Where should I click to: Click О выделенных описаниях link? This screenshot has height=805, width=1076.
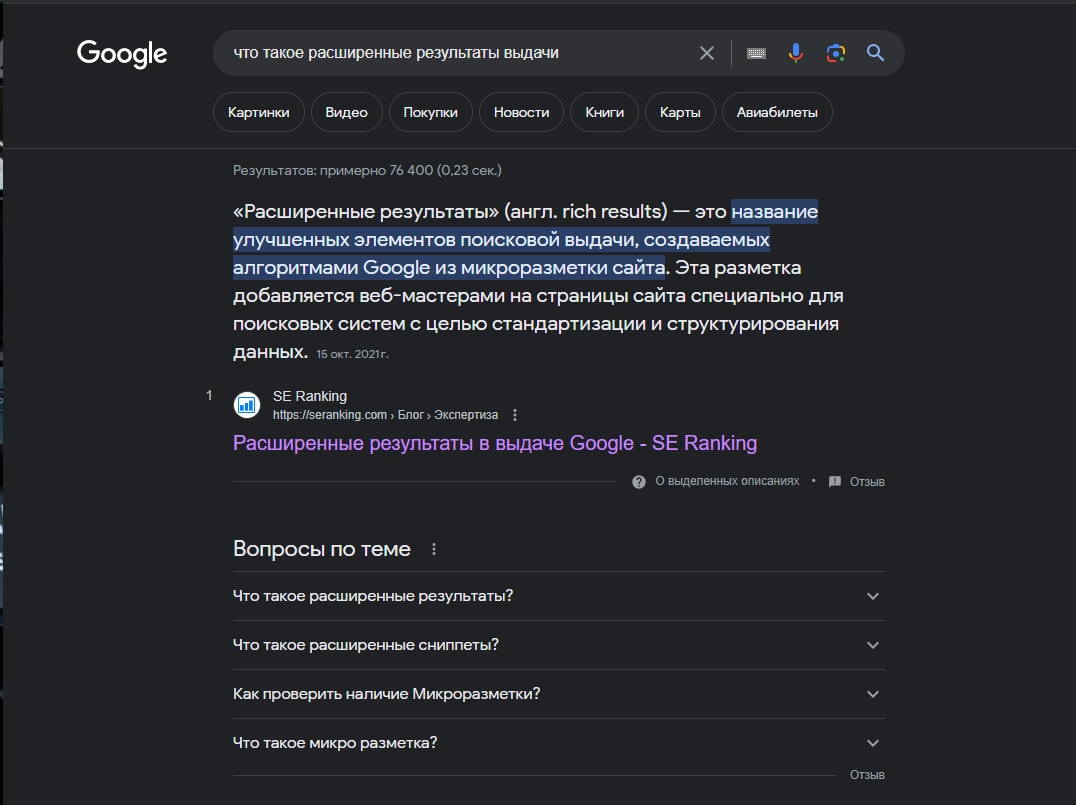pyautogui.click(x=727, y=481)
